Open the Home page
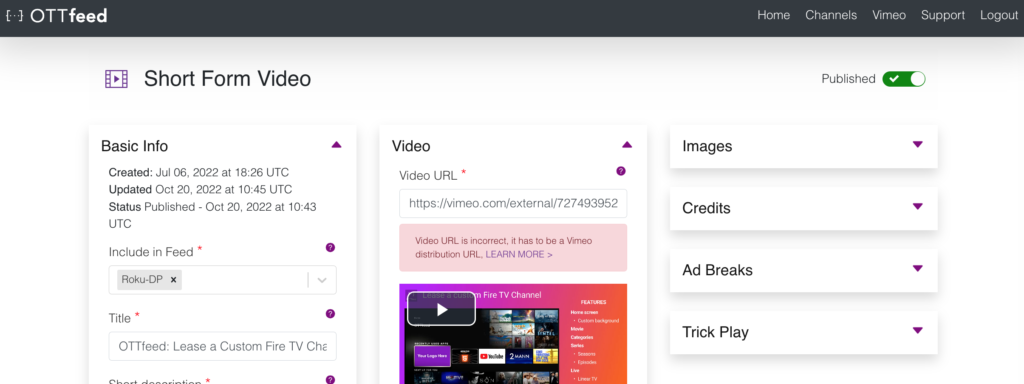The height and width of the screenshot is (384, 1024). point(773,15)
